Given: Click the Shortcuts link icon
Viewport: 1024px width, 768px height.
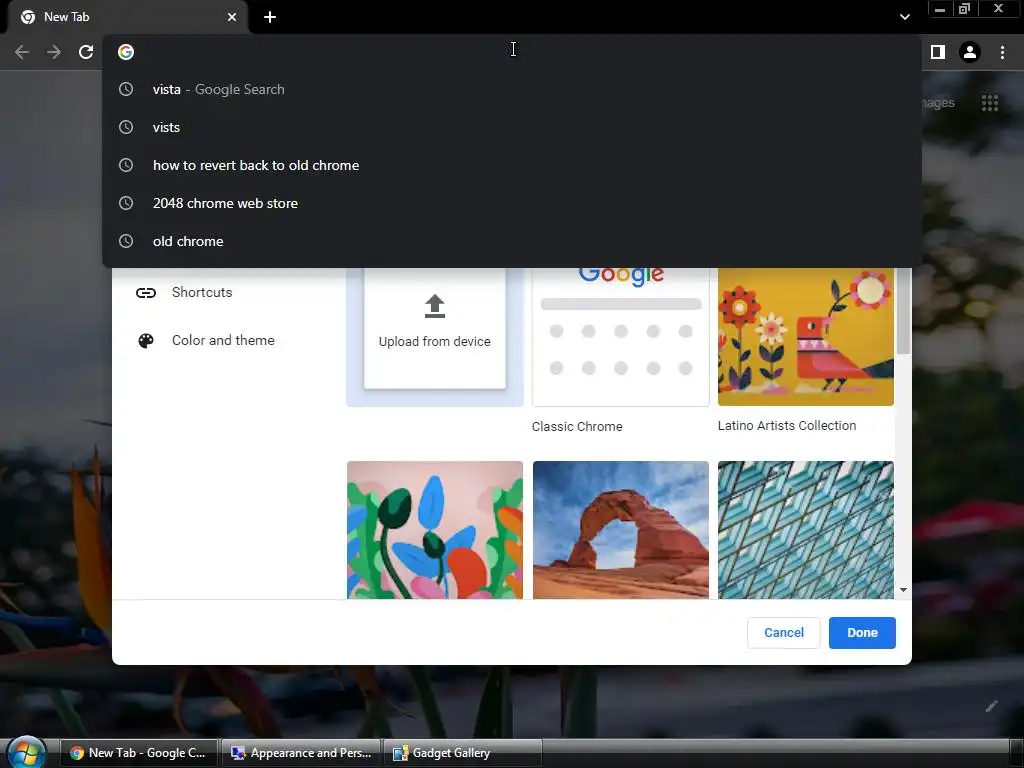Looking at the screenshot, I should (146, 293).
